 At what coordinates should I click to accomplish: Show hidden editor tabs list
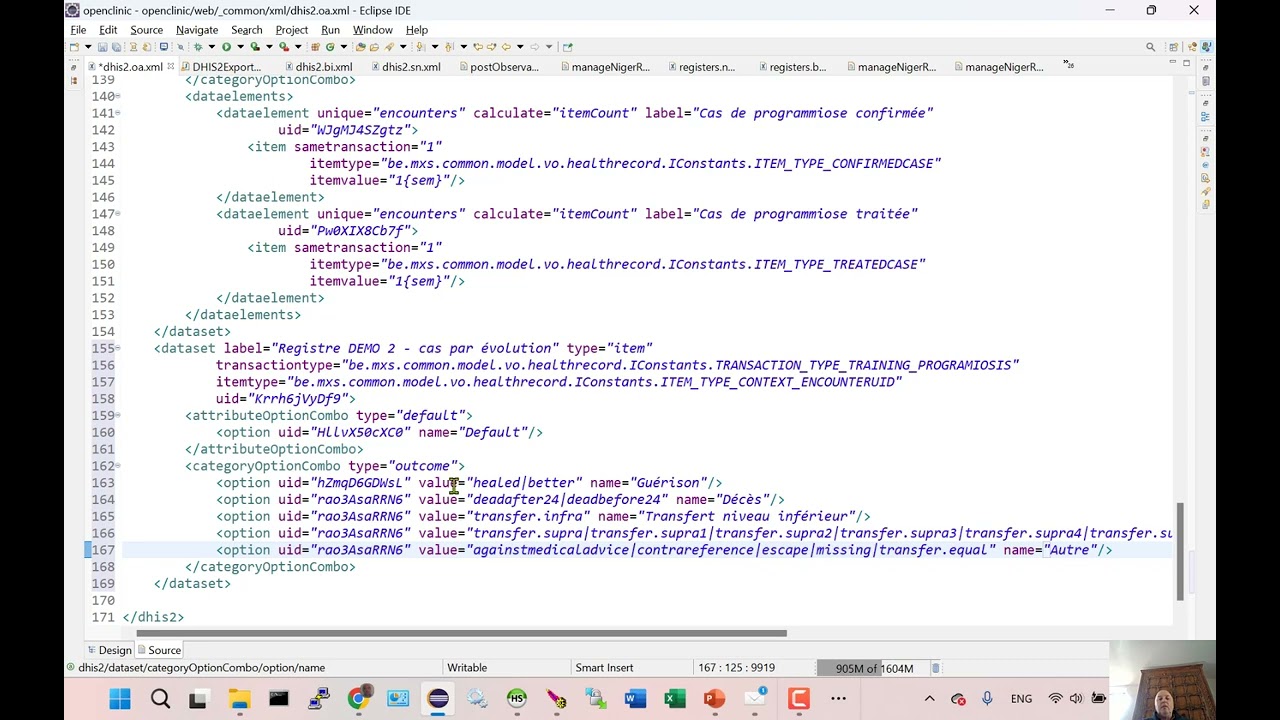[x=1068, y=65]
